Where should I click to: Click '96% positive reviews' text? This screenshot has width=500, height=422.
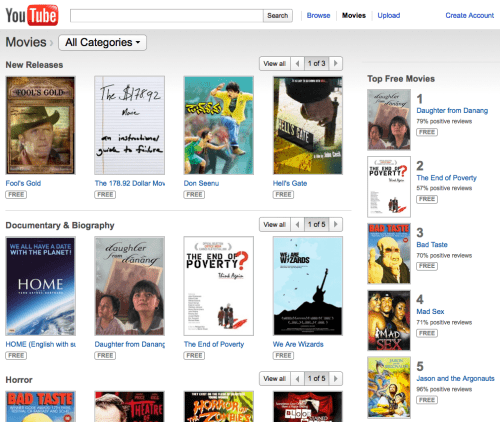[444, 389]
